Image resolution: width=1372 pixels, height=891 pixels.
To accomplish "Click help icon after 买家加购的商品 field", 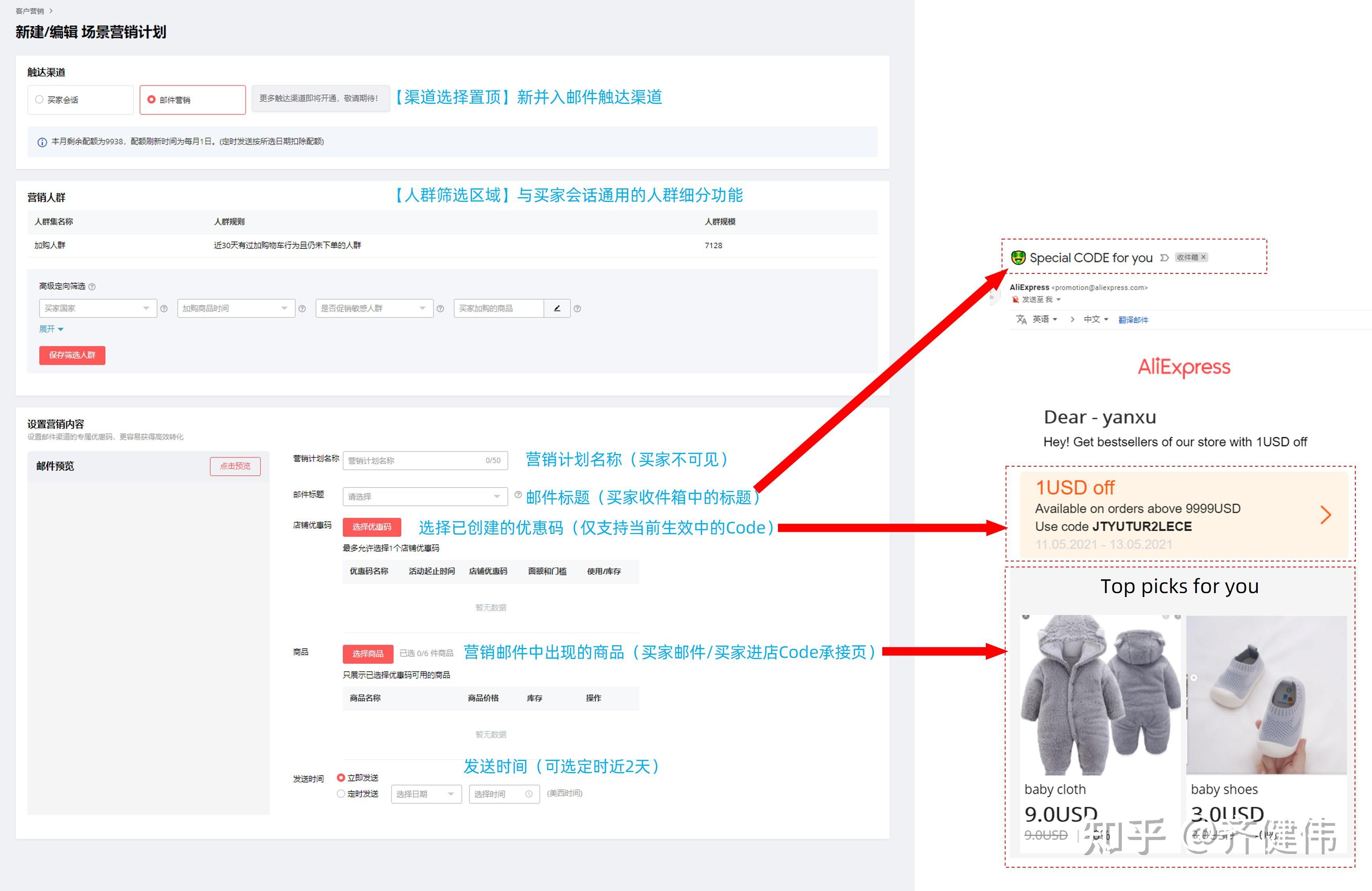I will coord(577,309).
